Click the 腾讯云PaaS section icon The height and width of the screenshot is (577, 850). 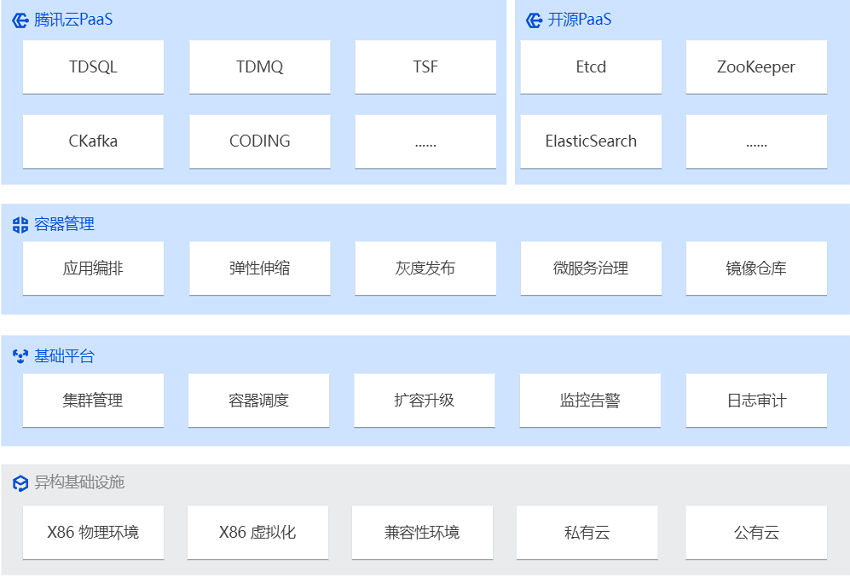(20, 21)
